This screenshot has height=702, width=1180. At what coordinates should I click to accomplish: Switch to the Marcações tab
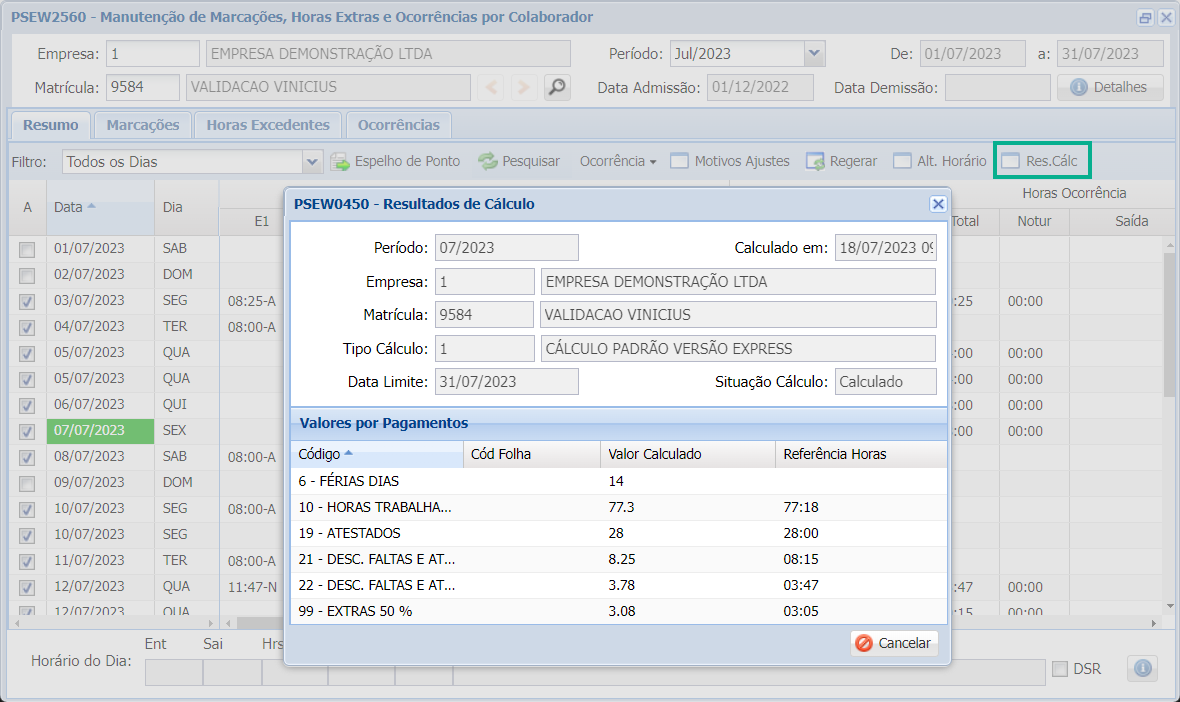pos(143,125)
